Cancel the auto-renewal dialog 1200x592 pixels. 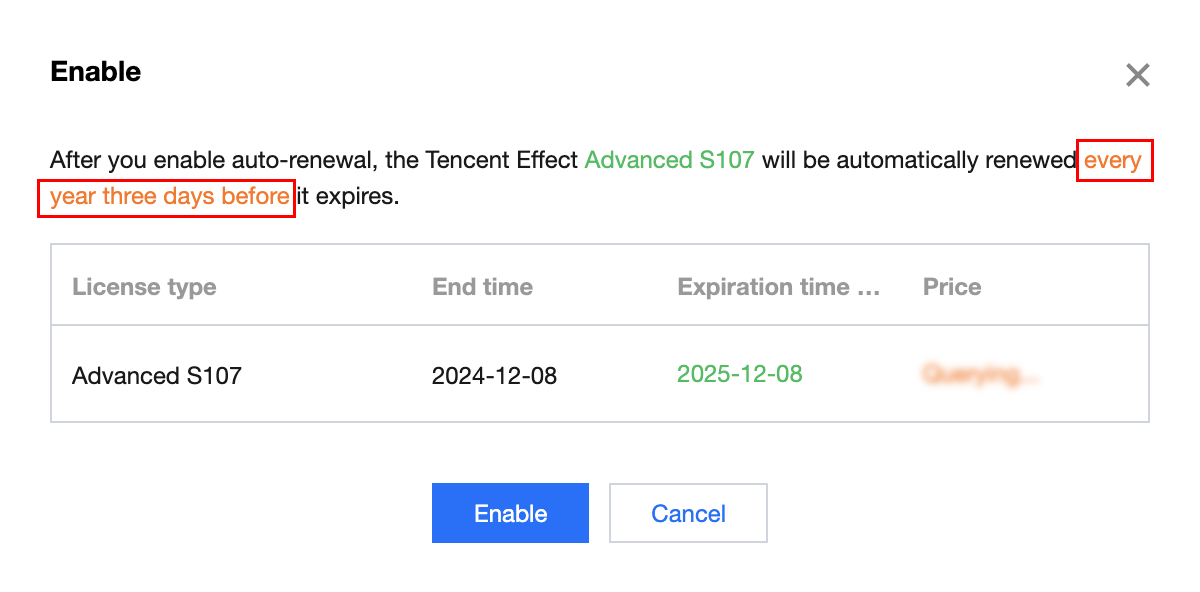pyautogui.click(x=688, y=513)
